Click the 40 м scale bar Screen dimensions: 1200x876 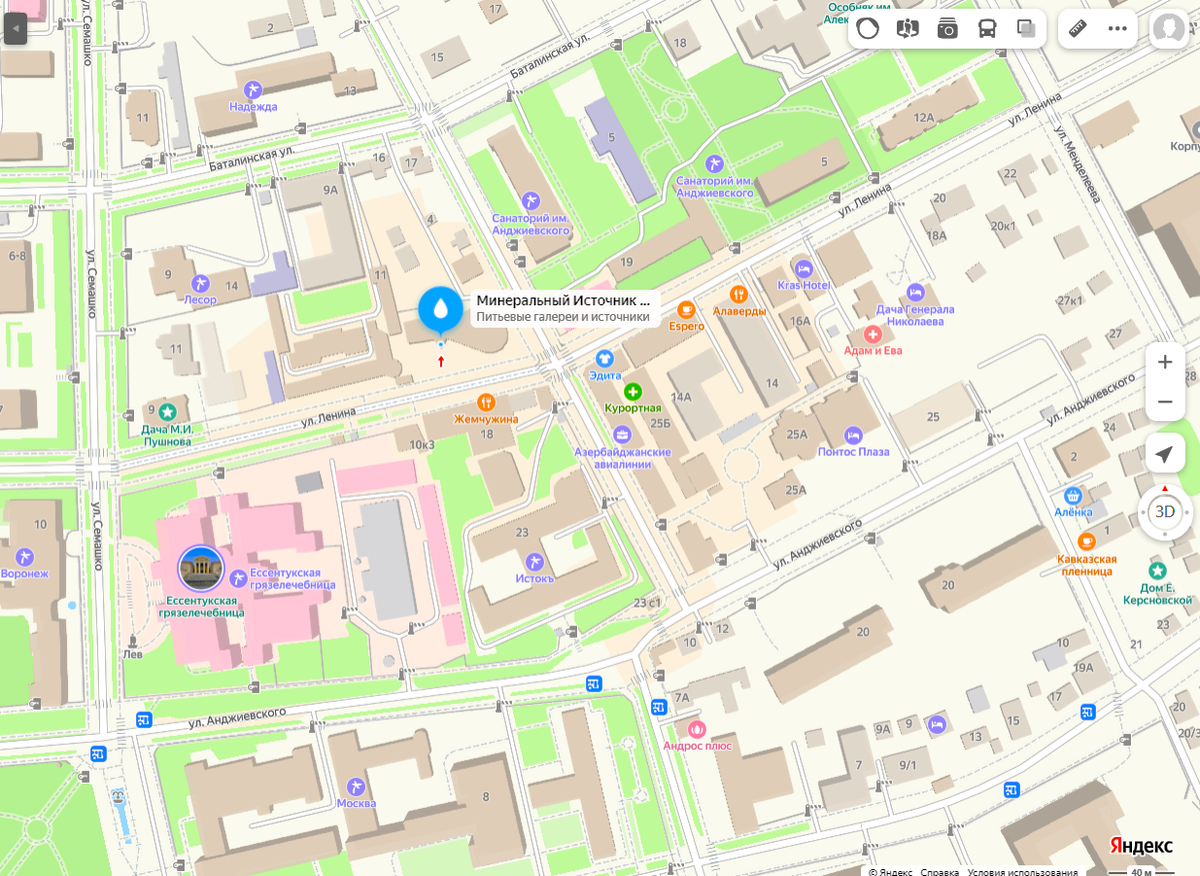[1140, 870]
